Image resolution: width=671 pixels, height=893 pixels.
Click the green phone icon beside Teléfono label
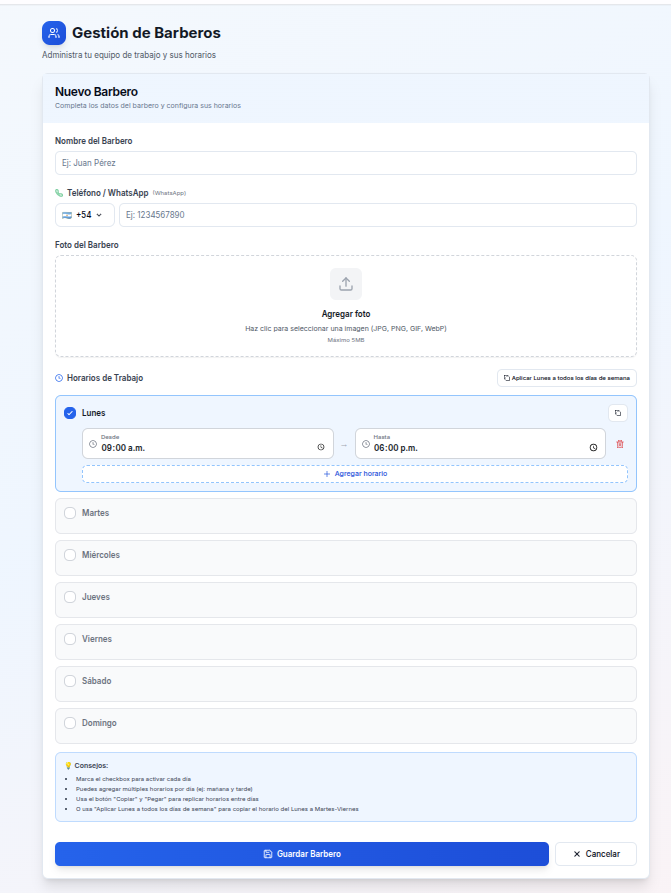click(59, 193)
